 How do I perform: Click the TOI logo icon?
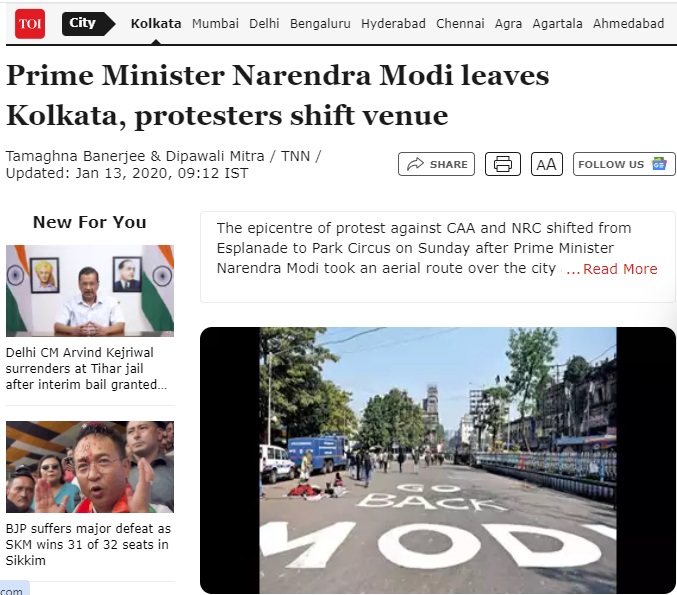30,23
